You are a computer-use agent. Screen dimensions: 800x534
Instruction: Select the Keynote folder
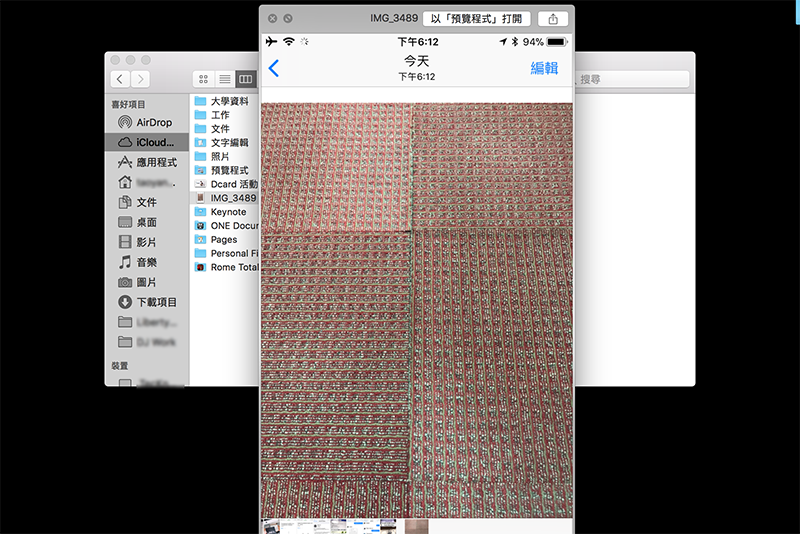[225, 212]
